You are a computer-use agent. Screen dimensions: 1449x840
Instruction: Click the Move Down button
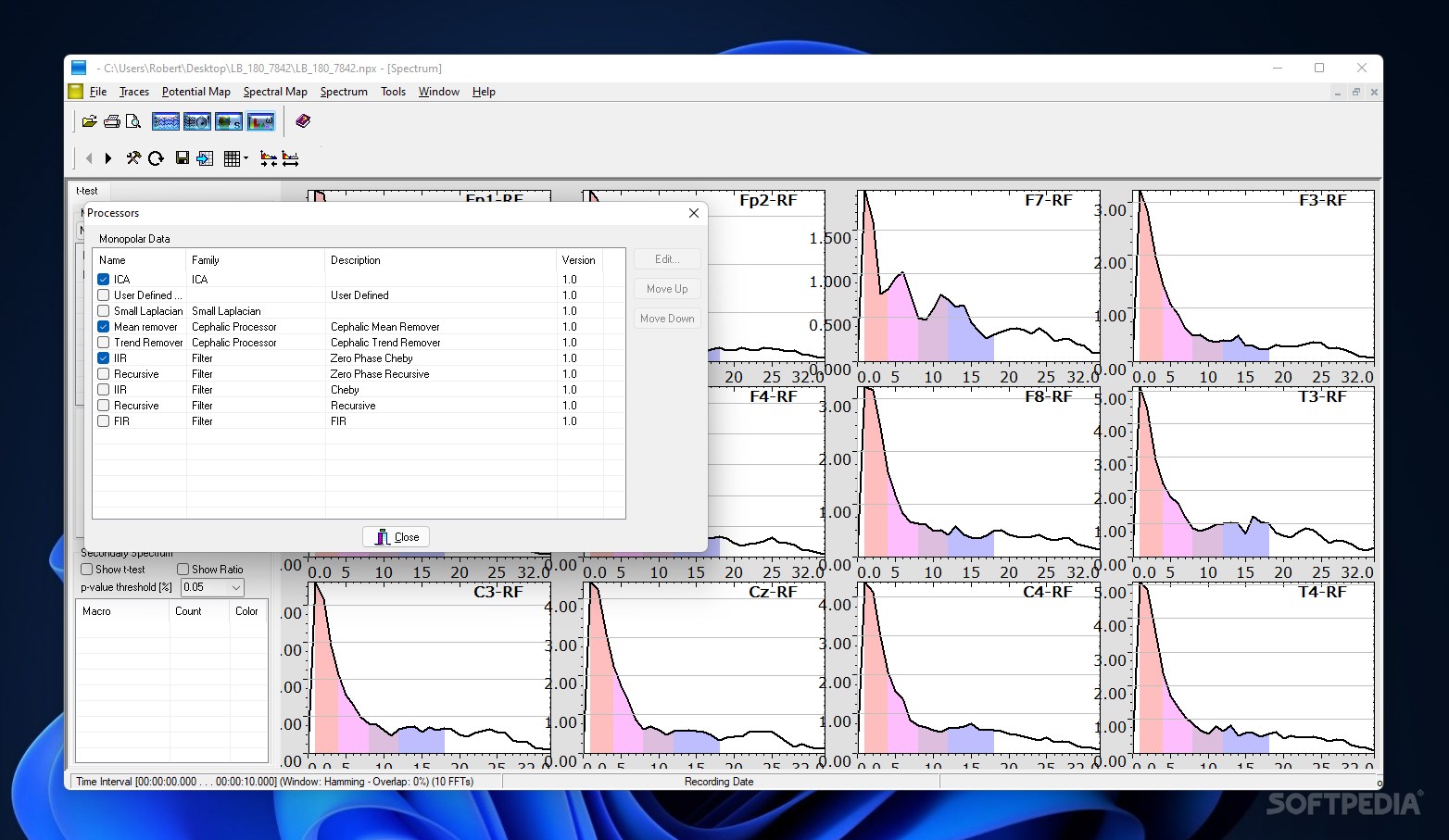tap(667, 319)
